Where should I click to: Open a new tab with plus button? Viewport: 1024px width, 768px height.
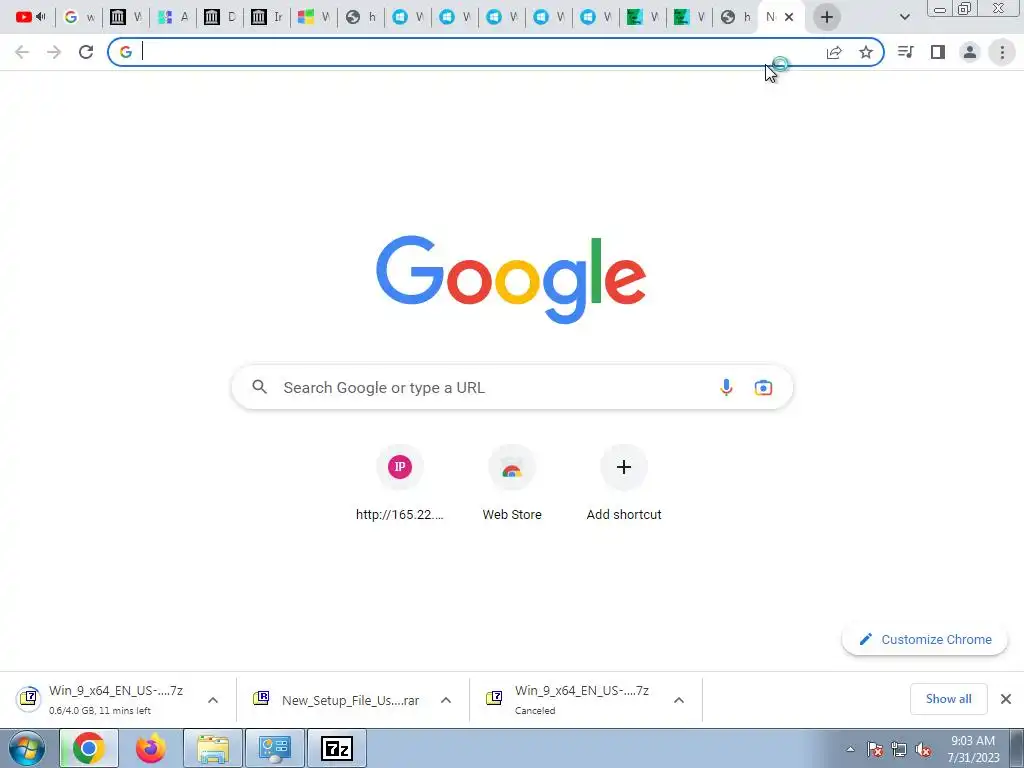[826, 17]
